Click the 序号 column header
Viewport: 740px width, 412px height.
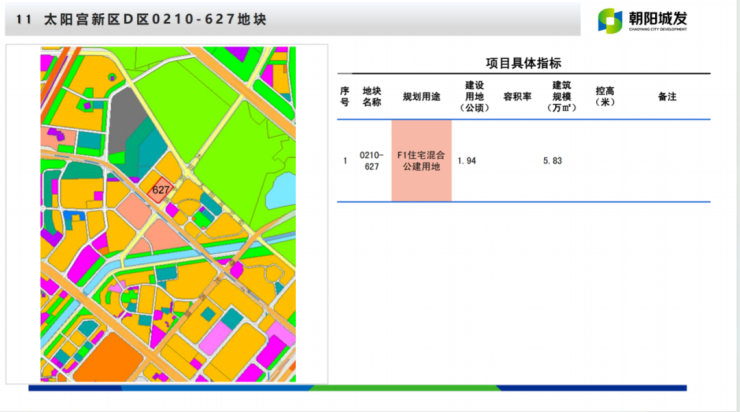click(345, 96)
